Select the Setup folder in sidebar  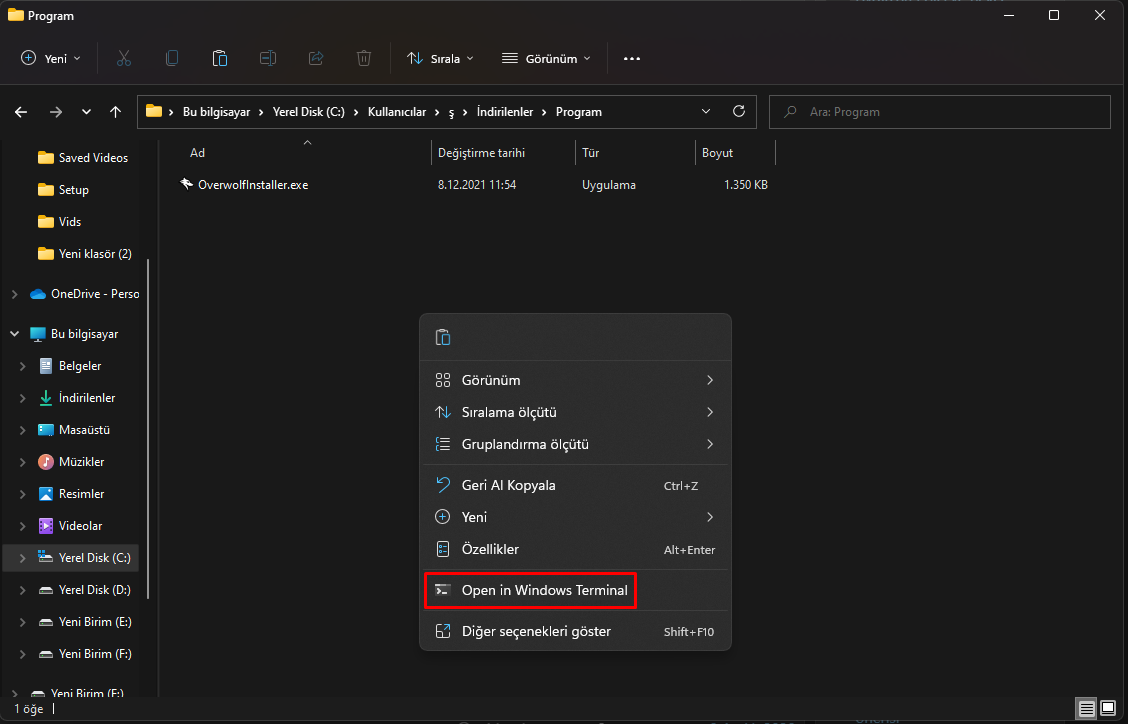click(63, 189)
